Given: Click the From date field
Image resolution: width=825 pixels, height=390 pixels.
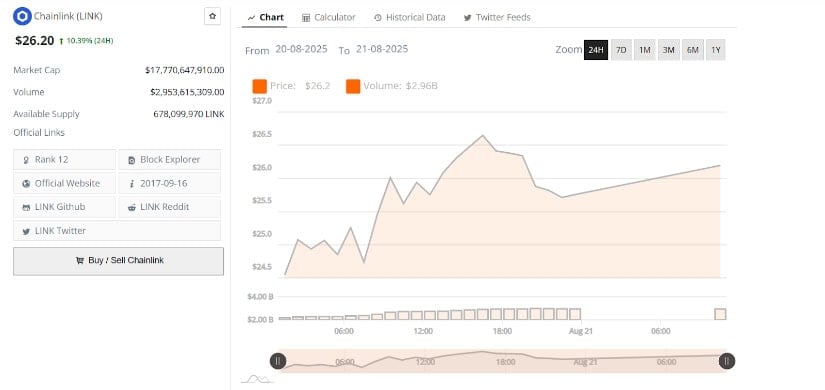Looking at the screenshot, I should [x=301, y=49].
